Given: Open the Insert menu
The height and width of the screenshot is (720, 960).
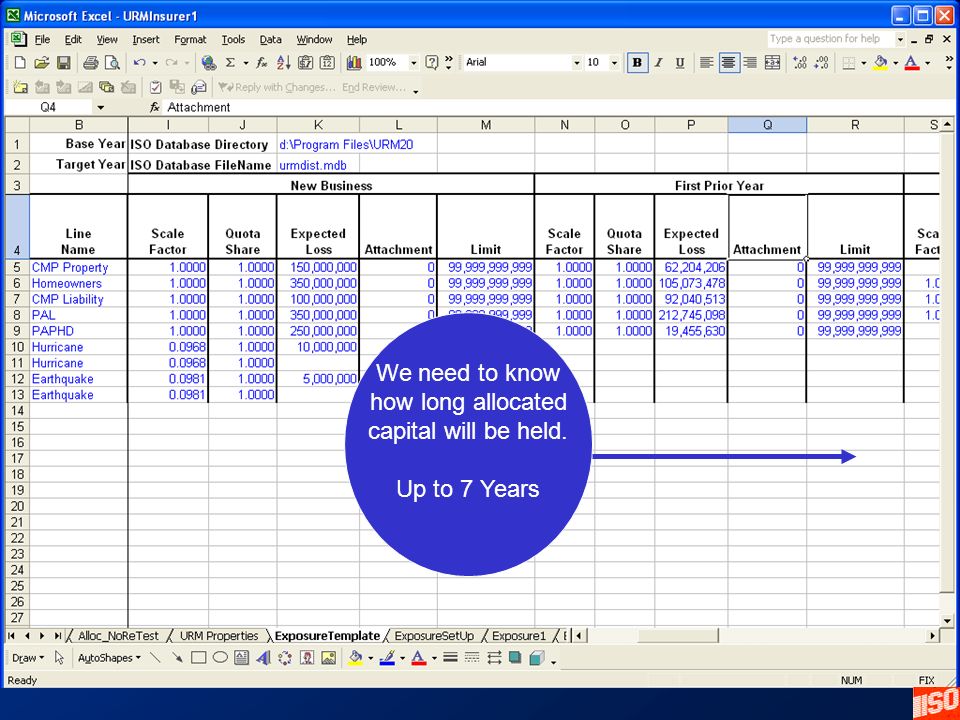Looking at the screenshot, I should pos(146,40).
